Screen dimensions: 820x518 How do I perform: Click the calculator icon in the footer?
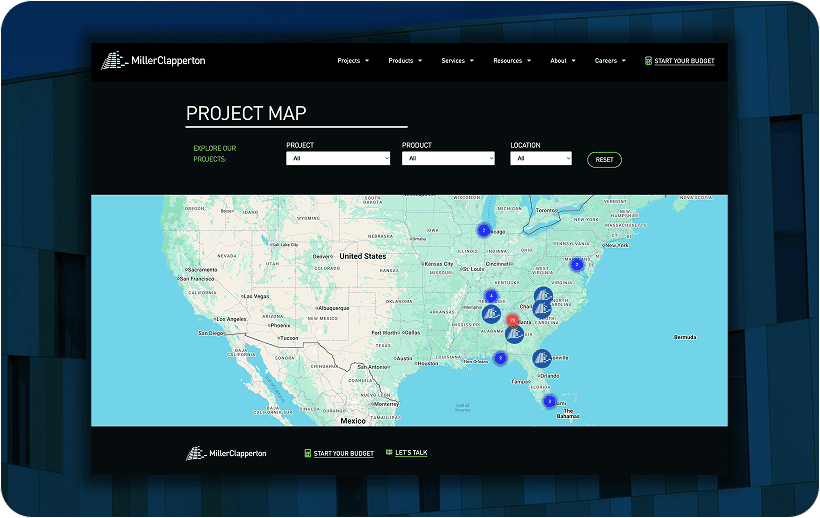pyautogui.click(x=308, y=453)
